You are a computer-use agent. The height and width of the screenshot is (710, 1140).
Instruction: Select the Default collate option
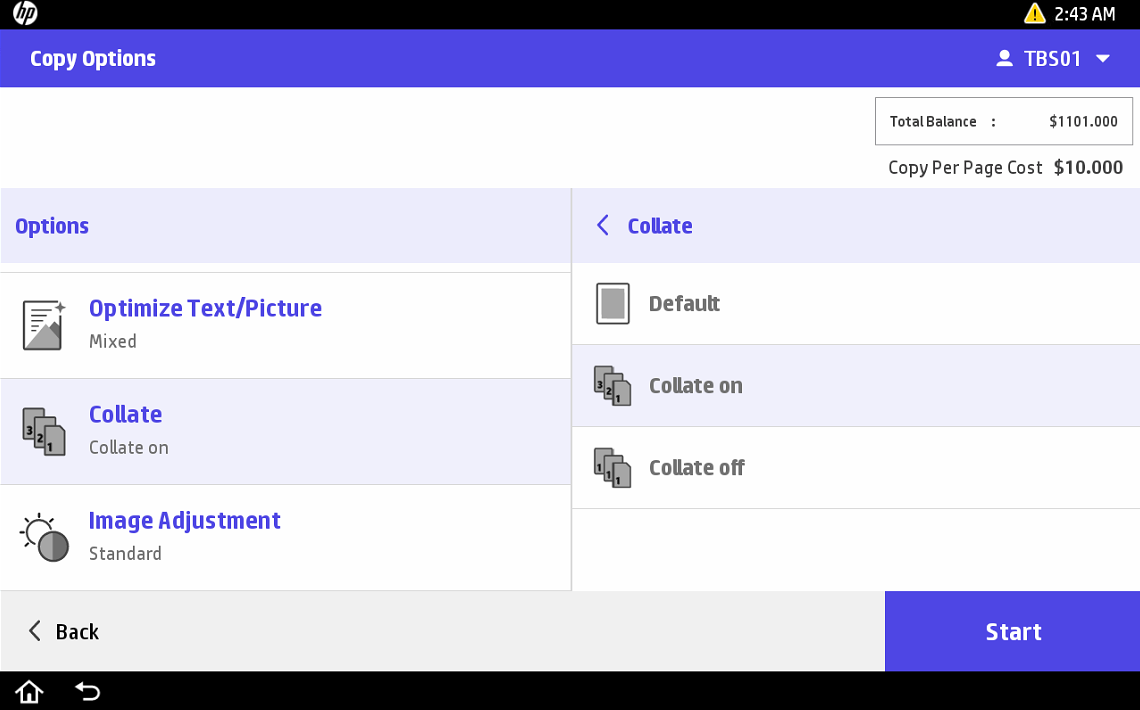(684, 304)
